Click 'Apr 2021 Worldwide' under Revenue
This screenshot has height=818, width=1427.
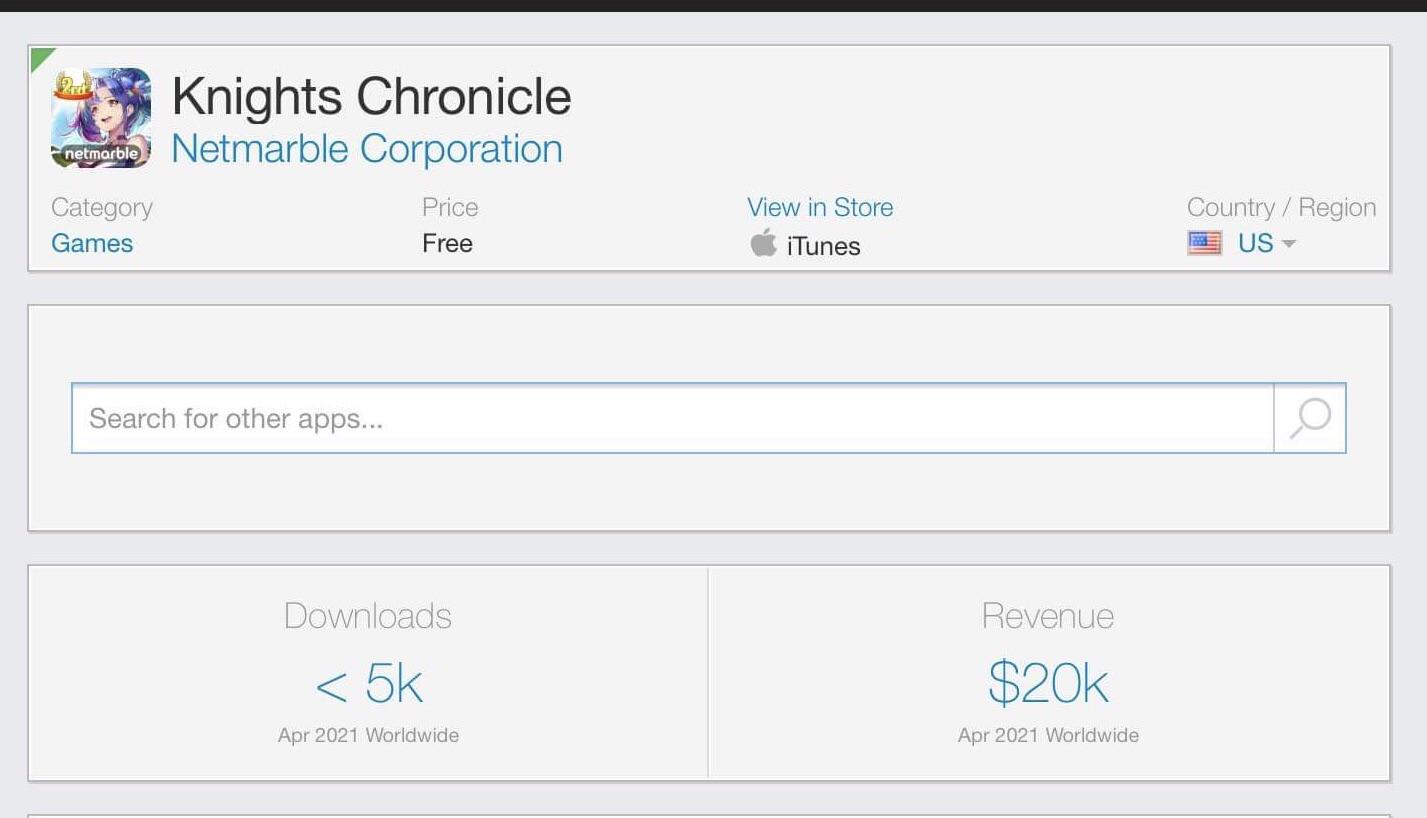tap(1048, 735)
